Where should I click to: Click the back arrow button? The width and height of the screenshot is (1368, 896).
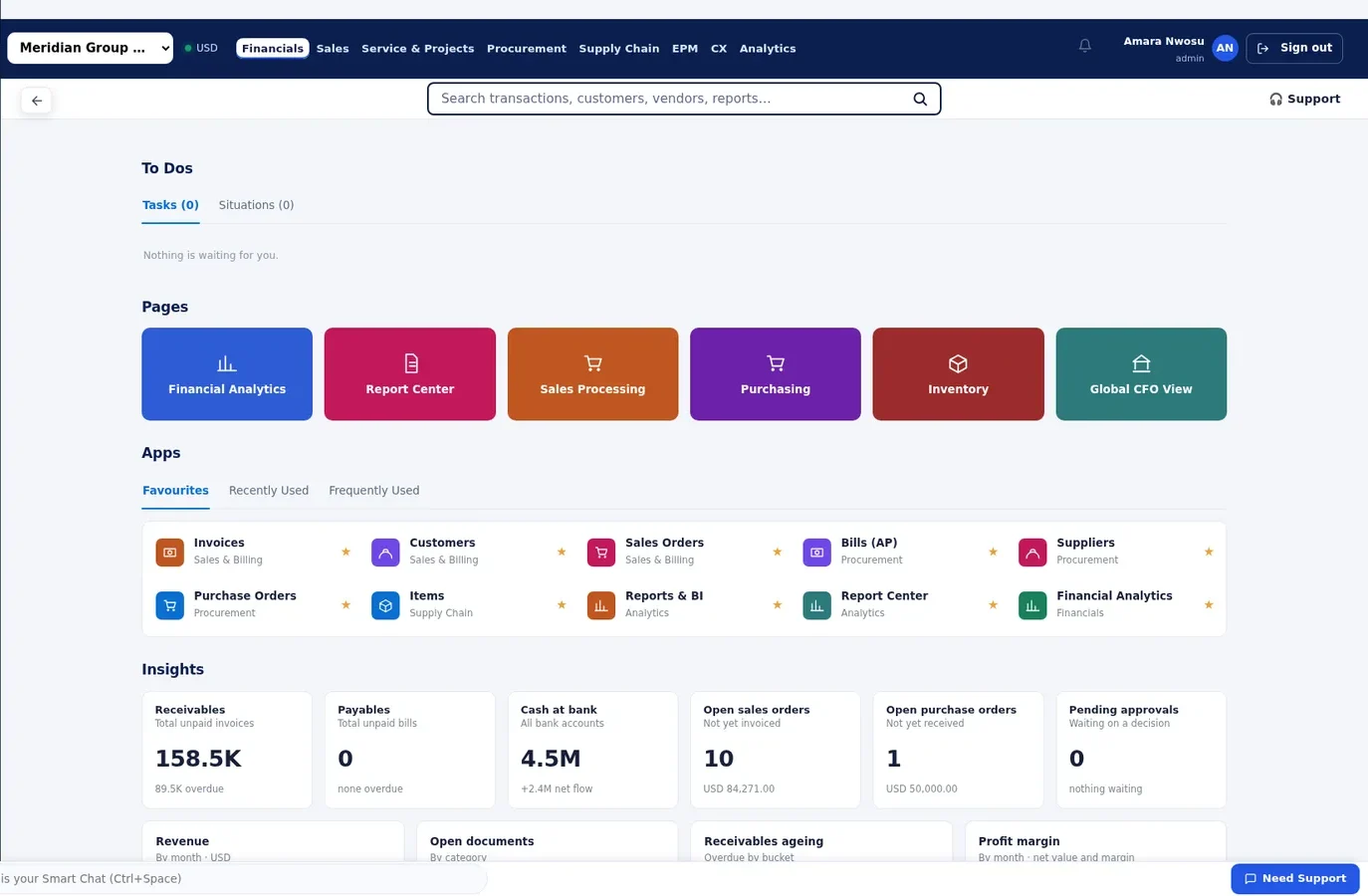(x=37, y=101)
